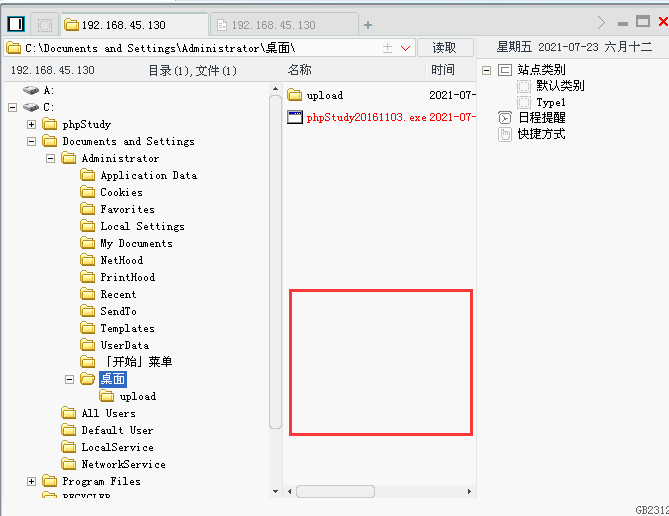Select the C: drive icon
The width and height of the screenshot is (669, 516).
pos(31,107)
